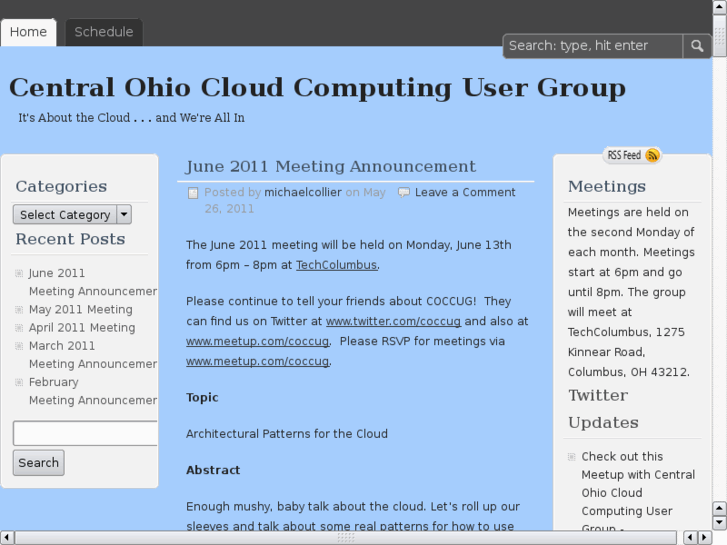Click horizontal scrollbar right arrow at far right
Image resolution: width=727 pixels, height=545 pixels.
(705, 538)
